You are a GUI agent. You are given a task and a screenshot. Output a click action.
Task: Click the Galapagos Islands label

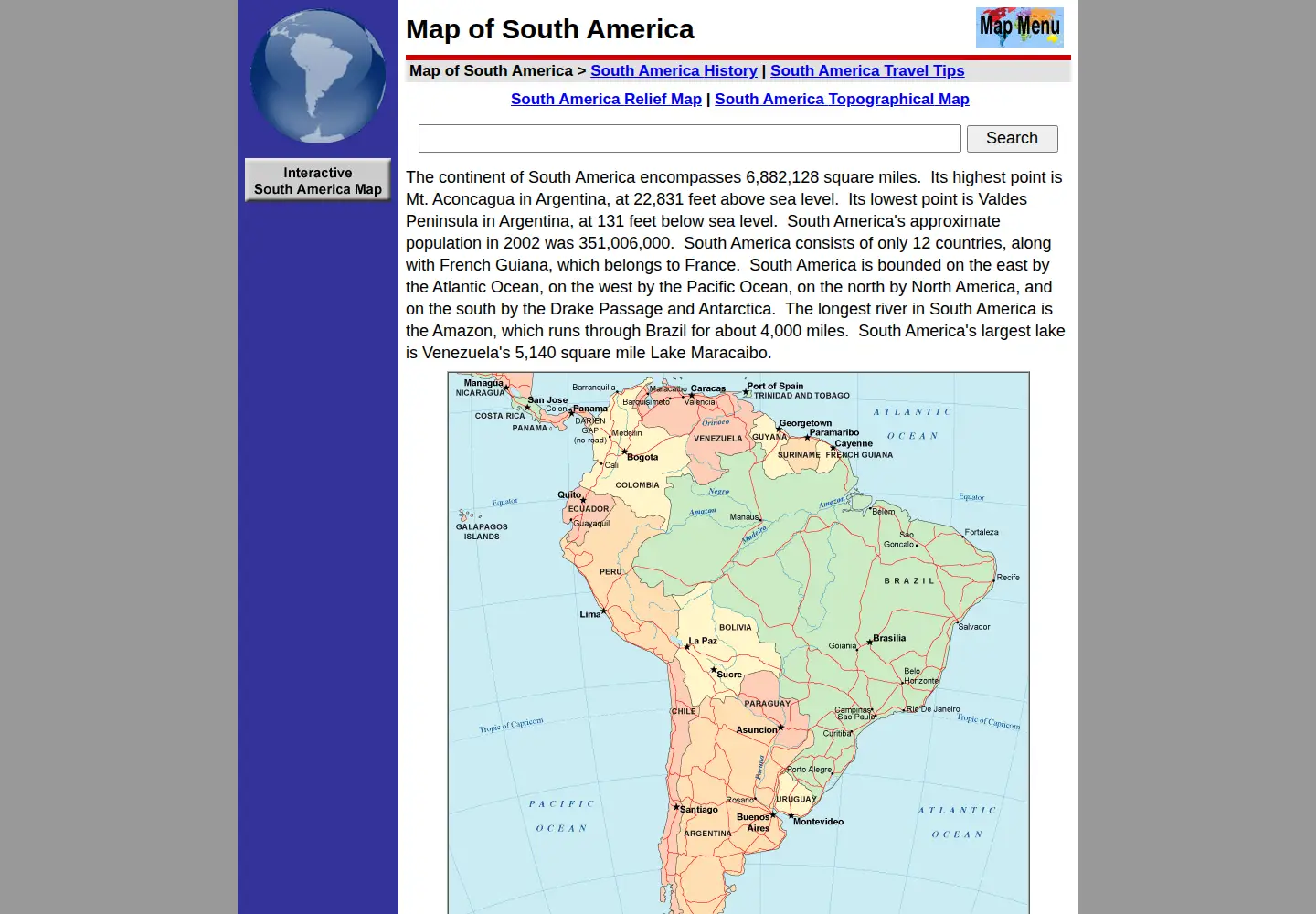coord(482,532)
